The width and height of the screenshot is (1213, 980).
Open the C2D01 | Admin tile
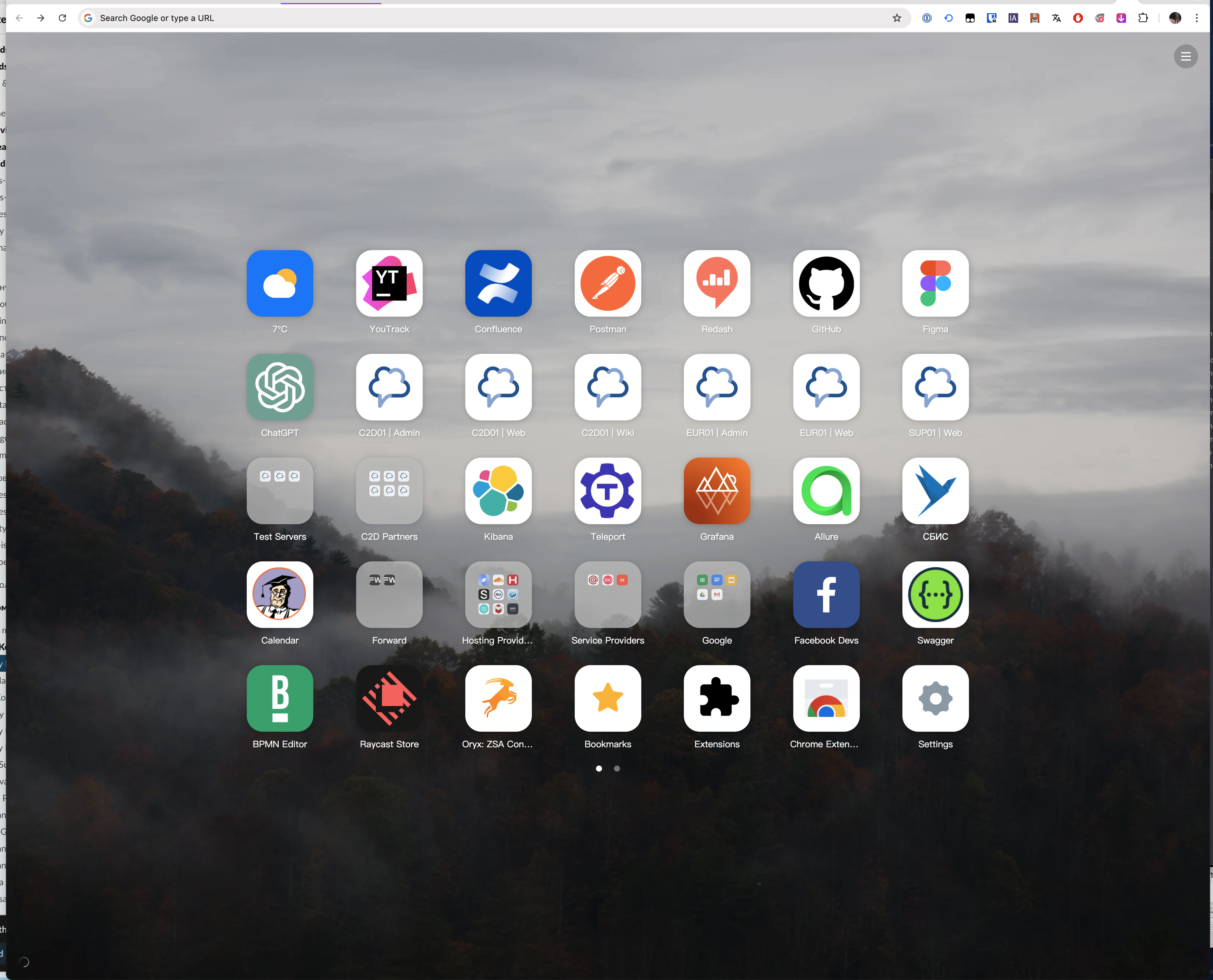pos(389,387)
